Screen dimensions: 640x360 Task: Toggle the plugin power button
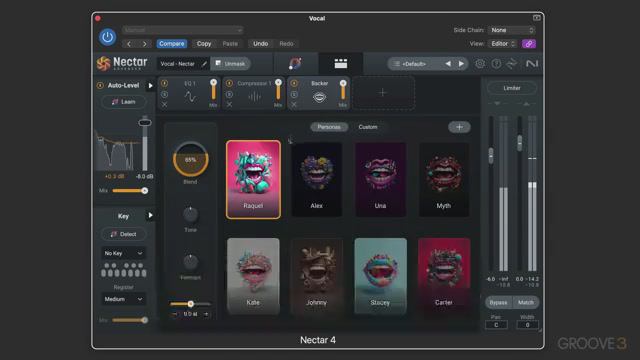(107, 37)
